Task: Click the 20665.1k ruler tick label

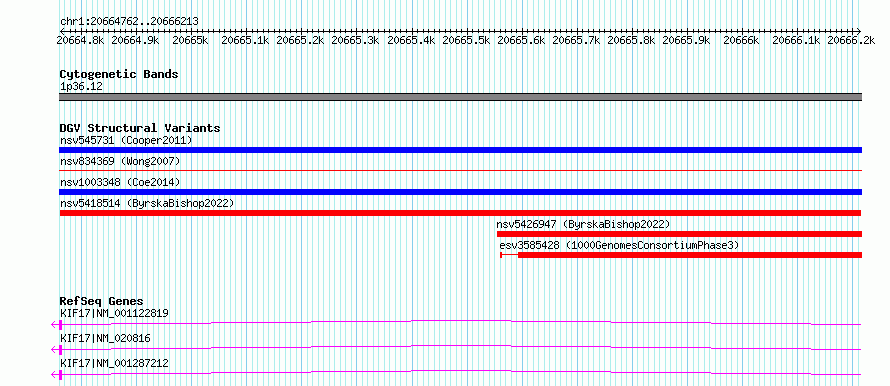Action: click(245, 40)
